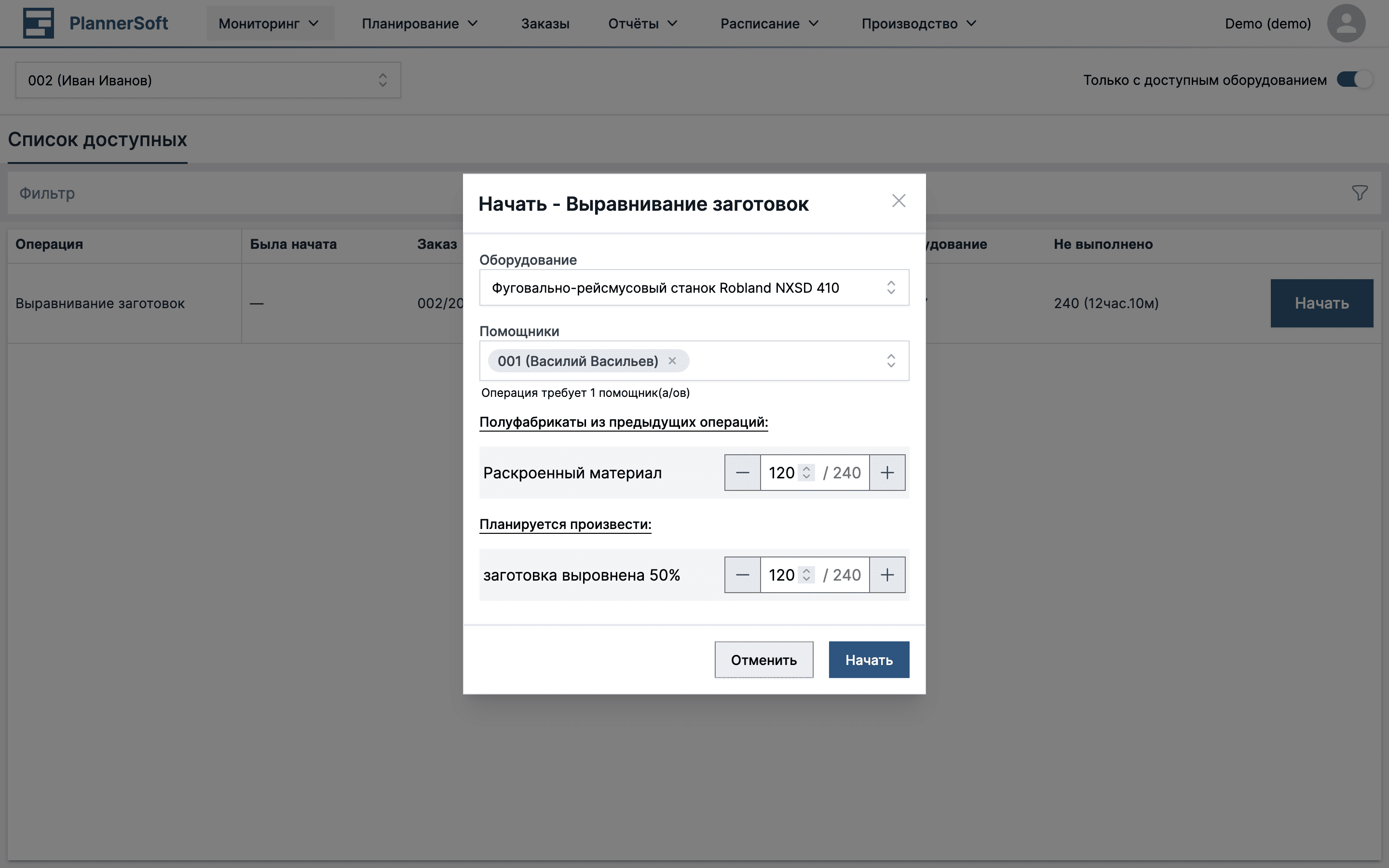Close the dialog with the X icon
Image resolution: width=1389 pixels, height=868 pixels.
[x=898, y=201]
